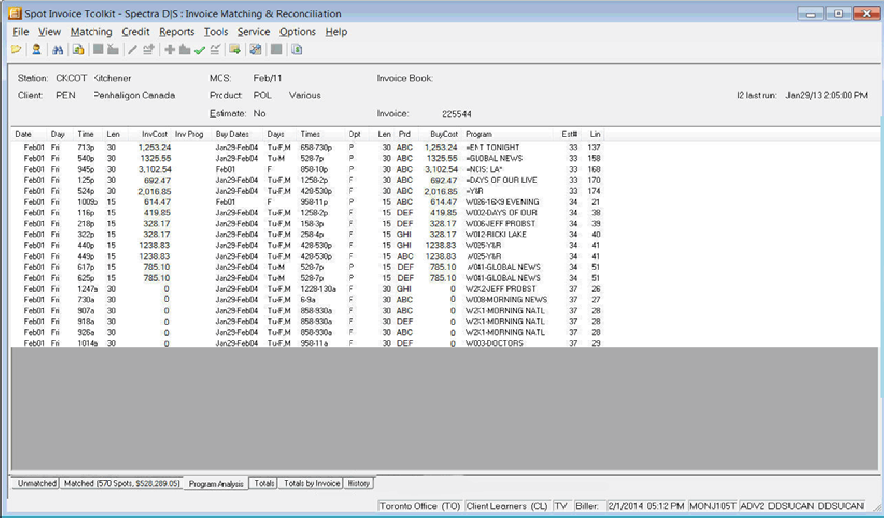Select the row with program GLOBAL NEWS at 540p
This screenshot has width=884, height=518.
pyautogui.click(x=307, y=158)
